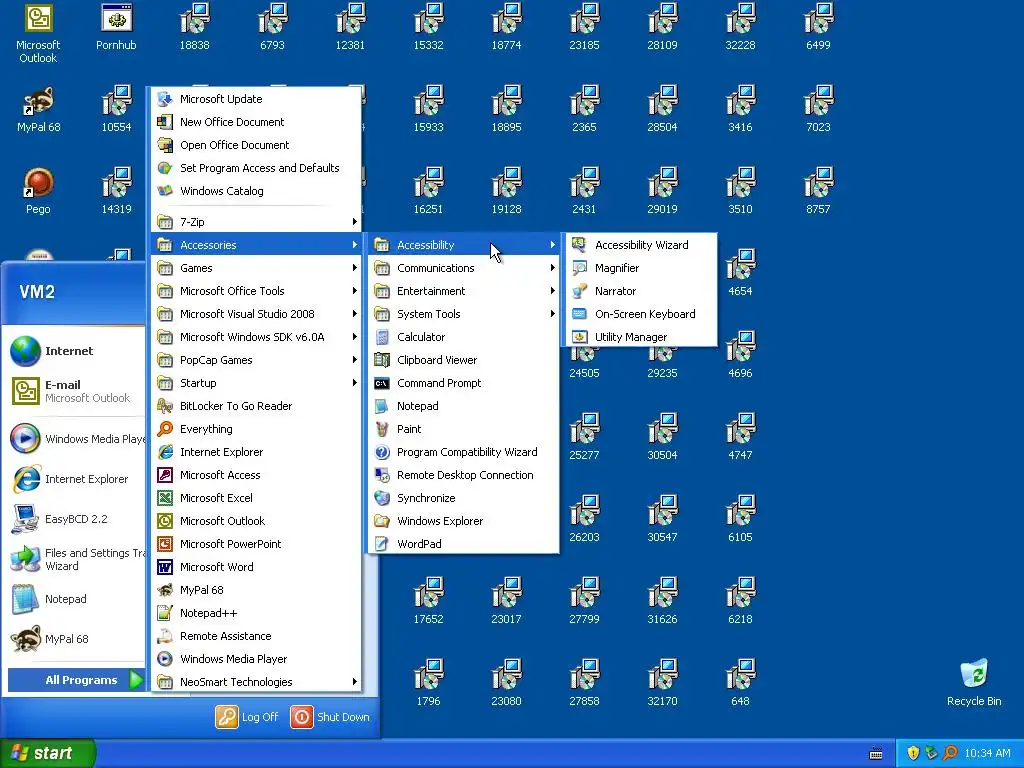This screenshot has height=768, width=1024.
Task: Open Open Office Document entry
Action: pyautogui.click(x=256, y=145)
